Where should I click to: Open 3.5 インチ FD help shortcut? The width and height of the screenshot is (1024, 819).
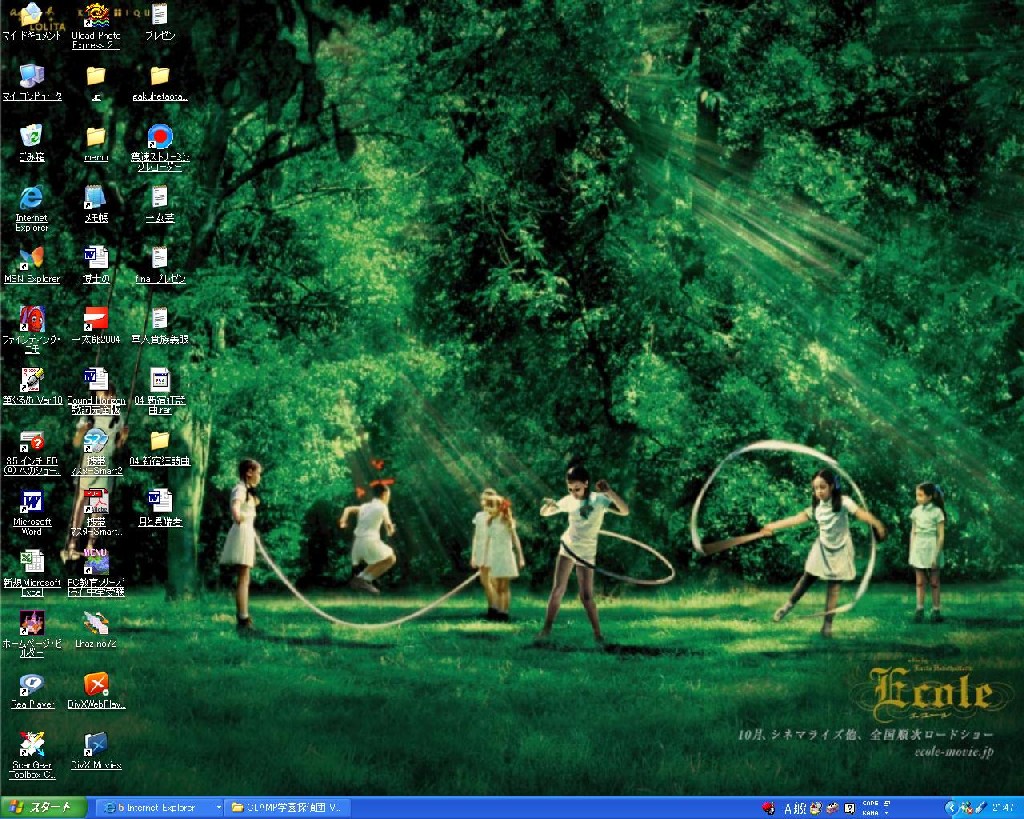(31, 451)
